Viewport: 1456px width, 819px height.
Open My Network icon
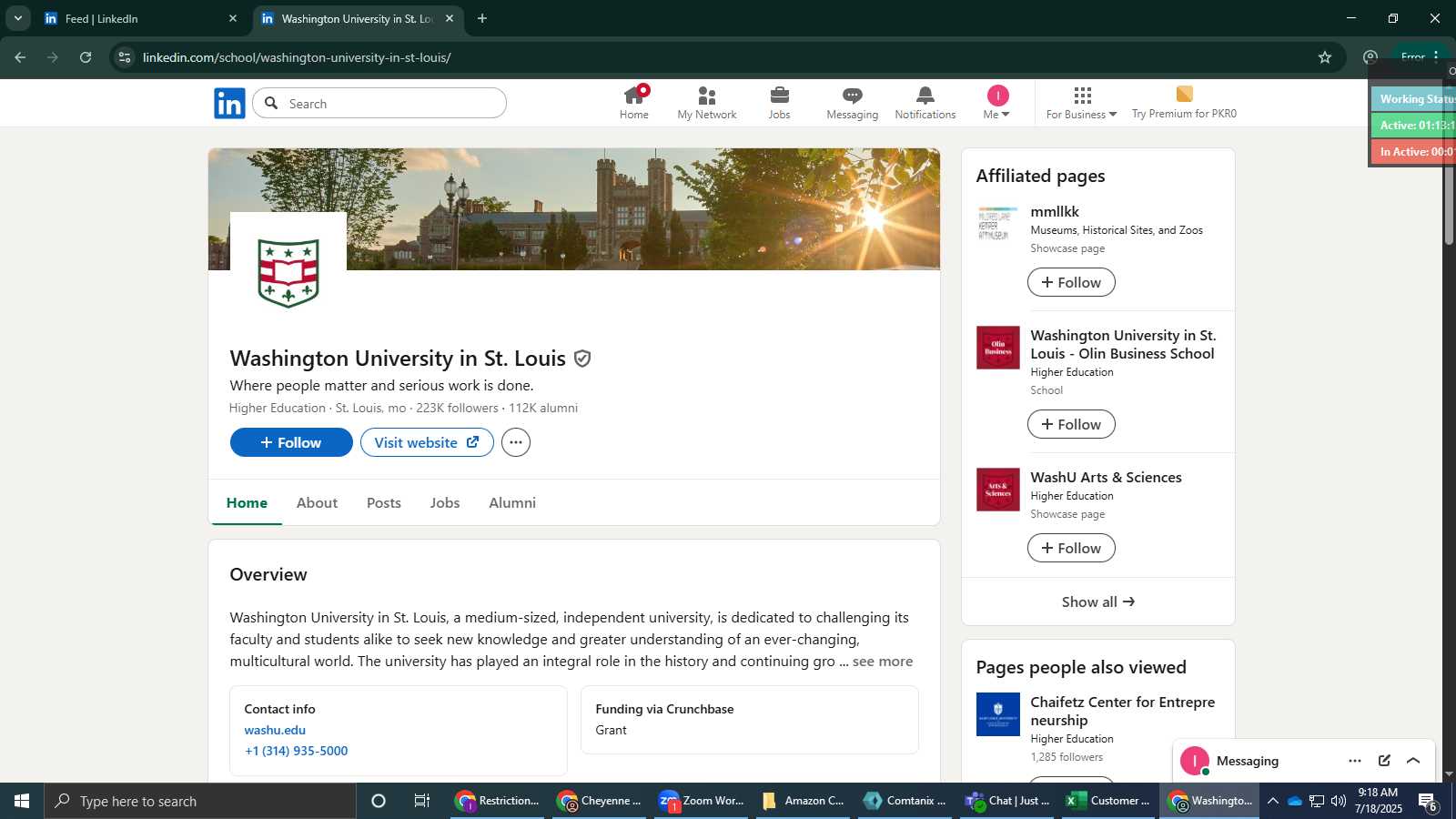click(x=707, y=103)
